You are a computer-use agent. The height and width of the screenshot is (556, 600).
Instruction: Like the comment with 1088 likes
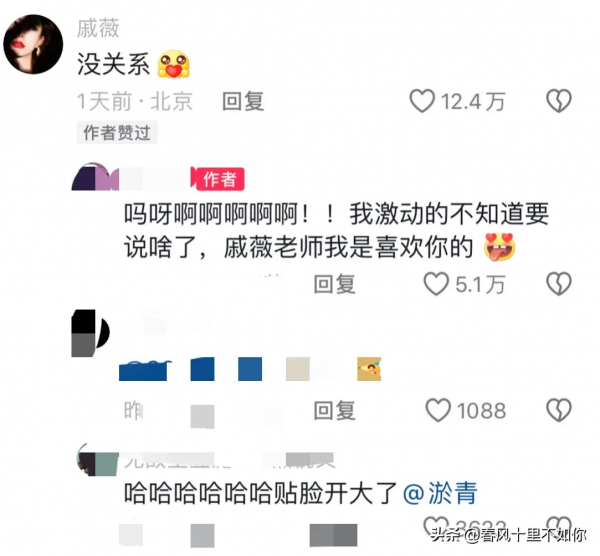click(x=438, y=410)
